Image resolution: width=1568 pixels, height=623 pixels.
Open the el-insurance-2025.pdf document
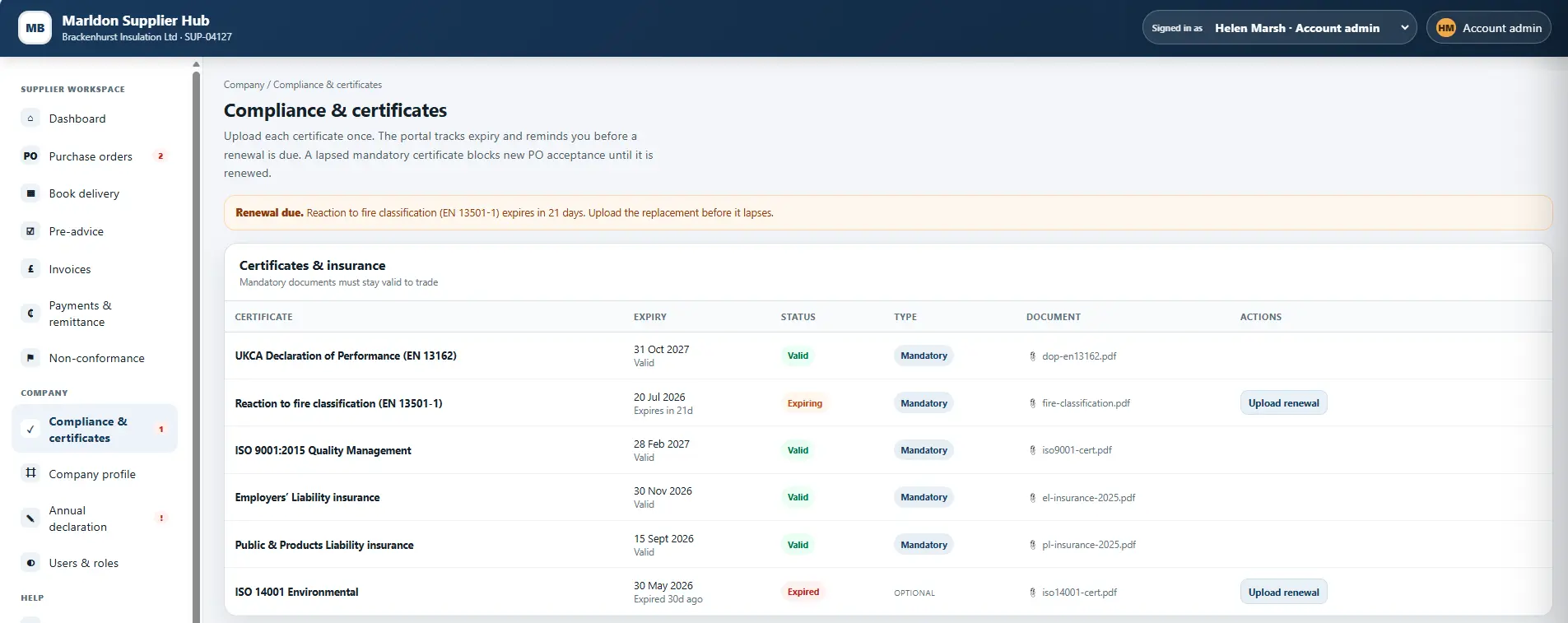tap(1088, 498)
